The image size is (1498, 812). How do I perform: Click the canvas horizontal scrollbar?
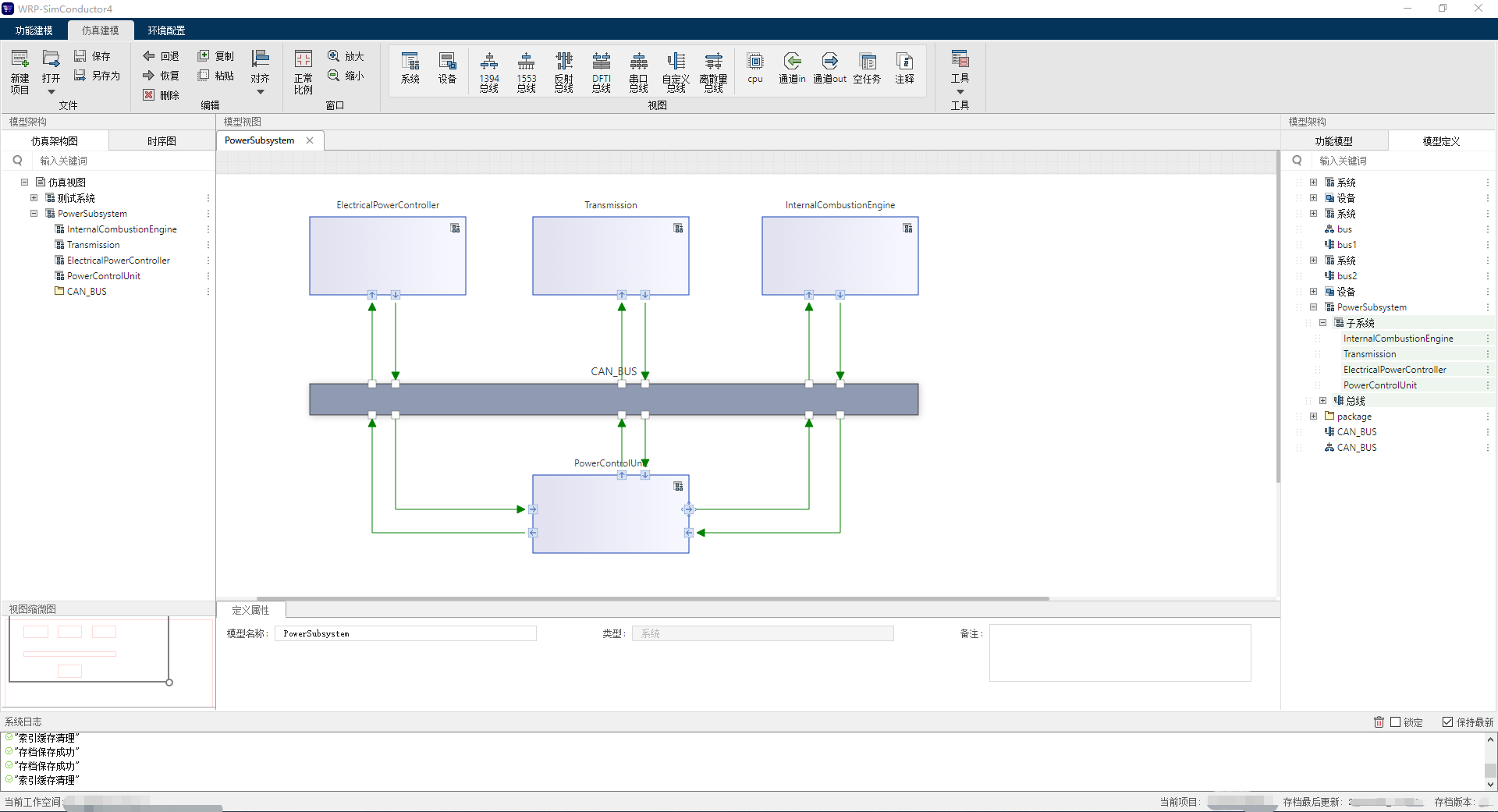coord(652,598)
